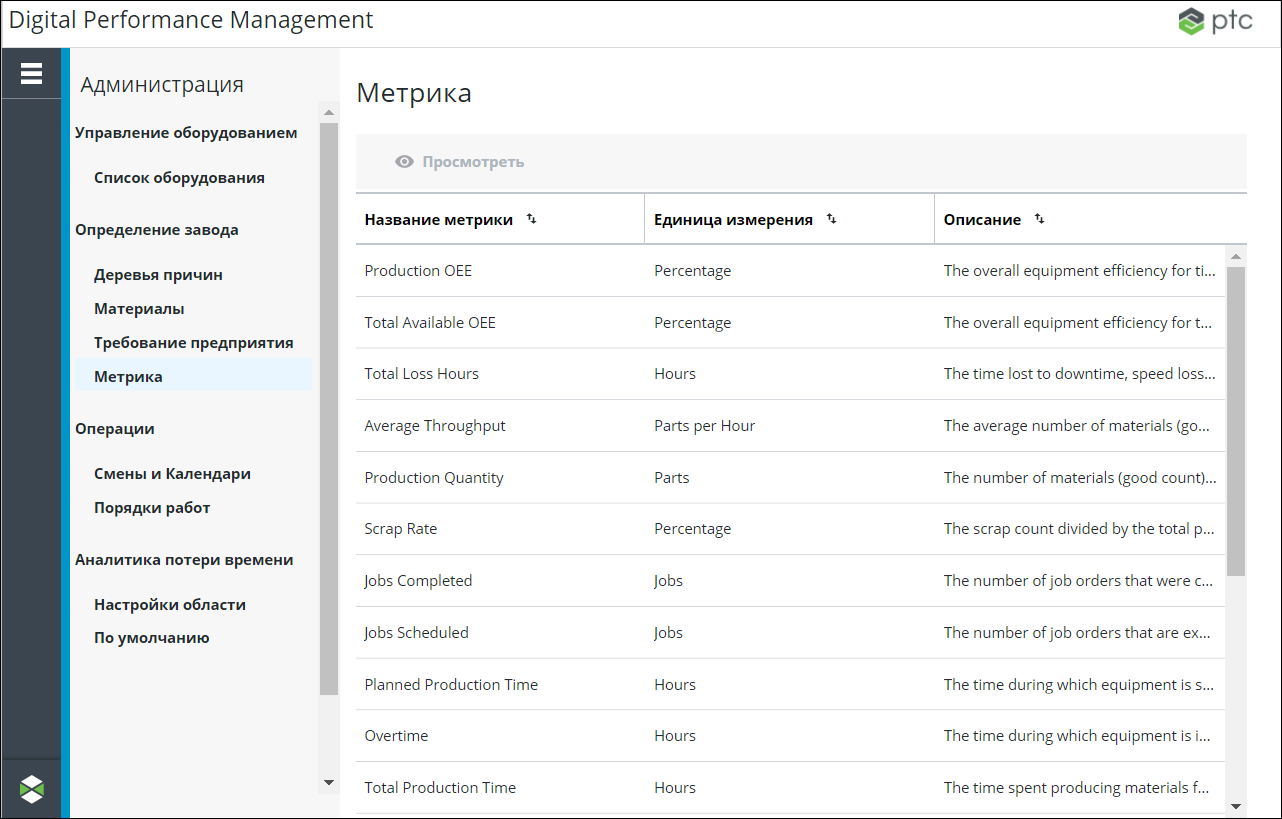The width and height of the screenshot is (1282, 819).
Task: Click the sidebar vertical scrollbar thumb
Action: pos(329,409)
